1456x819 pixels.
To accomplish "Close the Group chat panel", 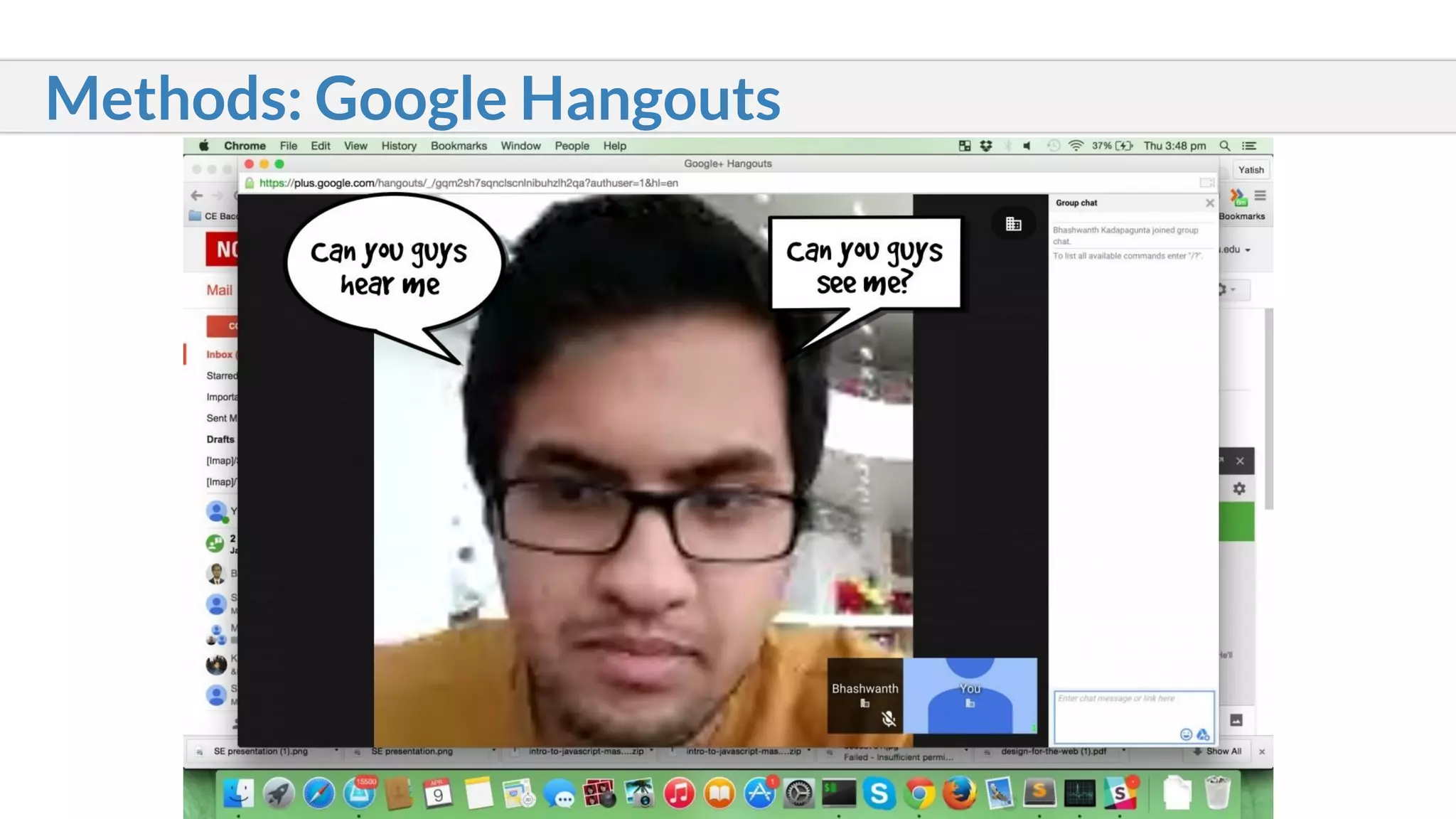I will (x=1209, y=203).
